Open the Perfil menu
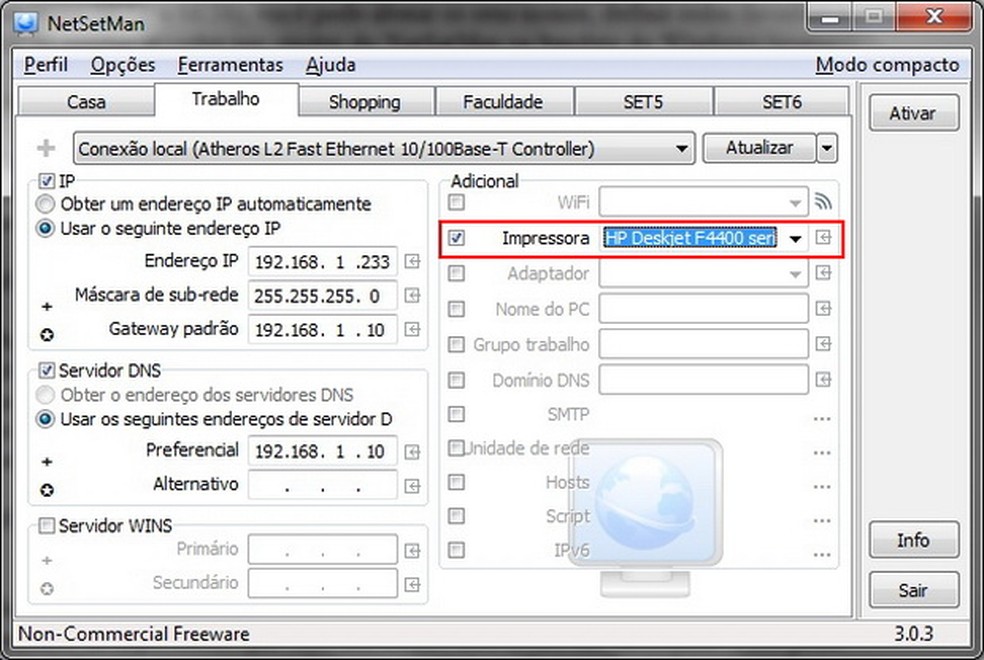 click(x=46, y=65)
